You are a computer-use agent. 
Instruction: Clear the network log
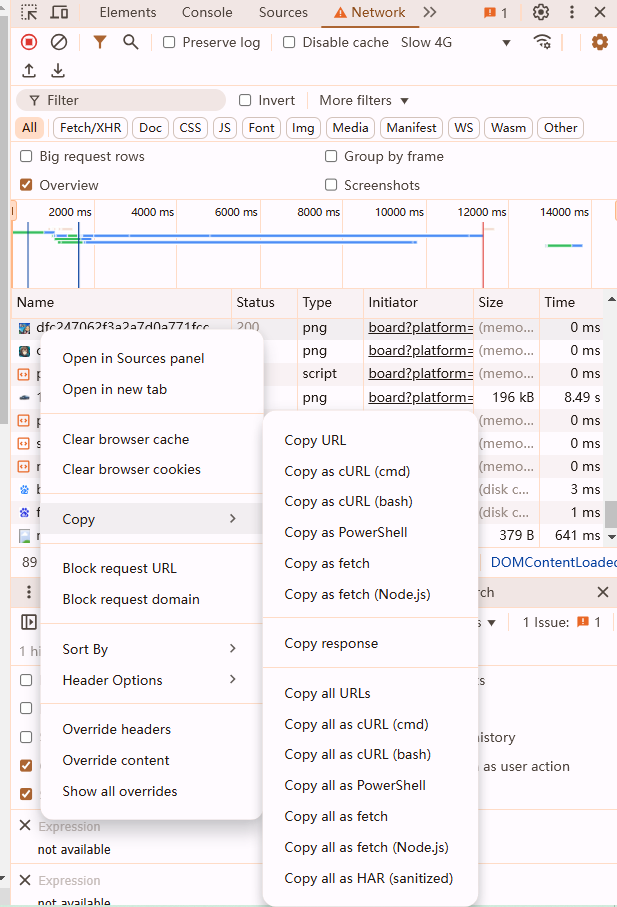click(x=59, y=42)
